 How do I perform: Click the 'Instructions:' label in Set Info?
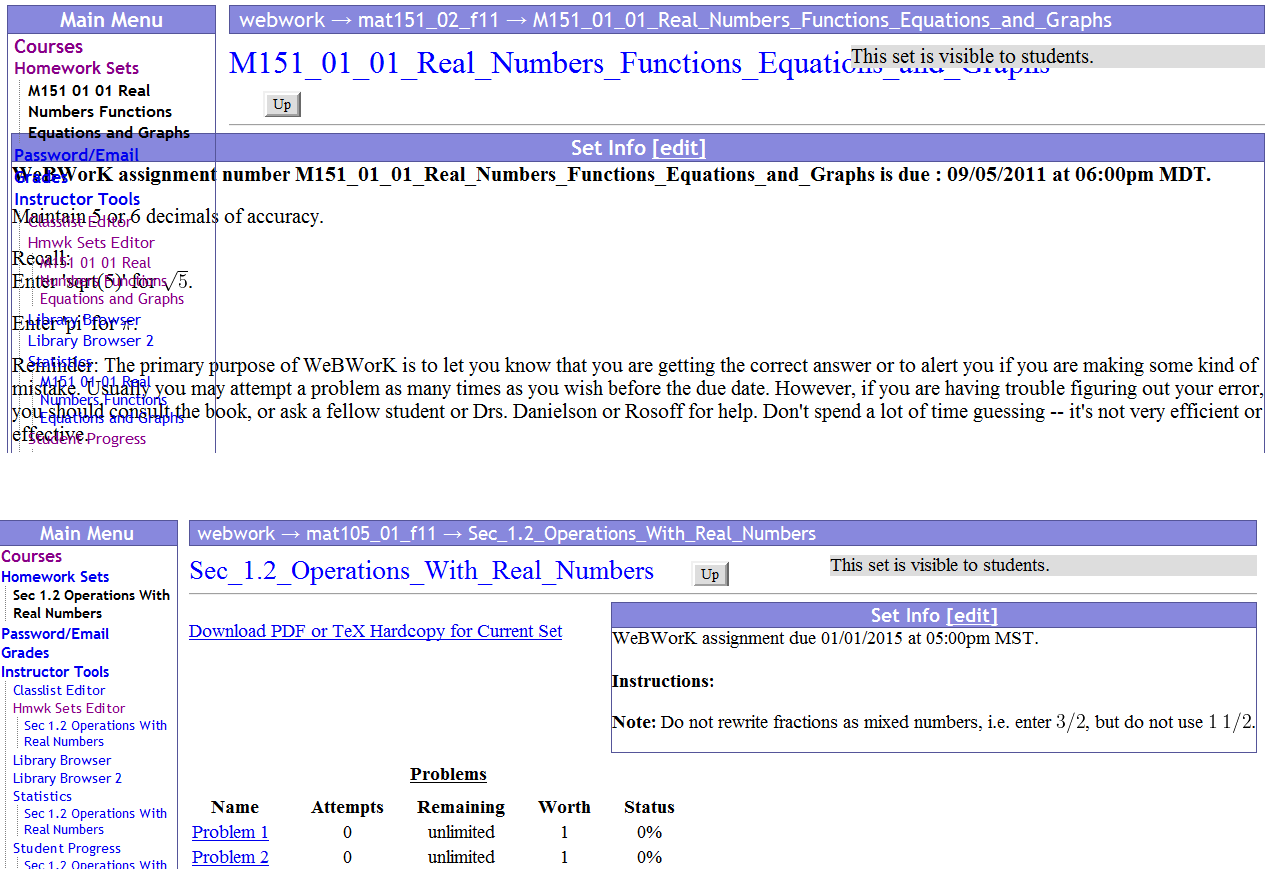pos(663,681)
